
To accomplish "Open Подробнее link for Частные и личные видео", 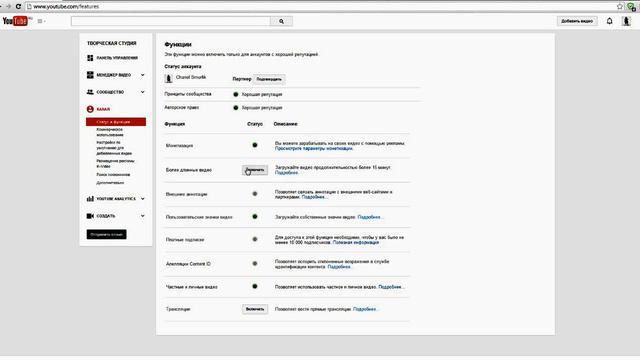I will click(391, 287).
